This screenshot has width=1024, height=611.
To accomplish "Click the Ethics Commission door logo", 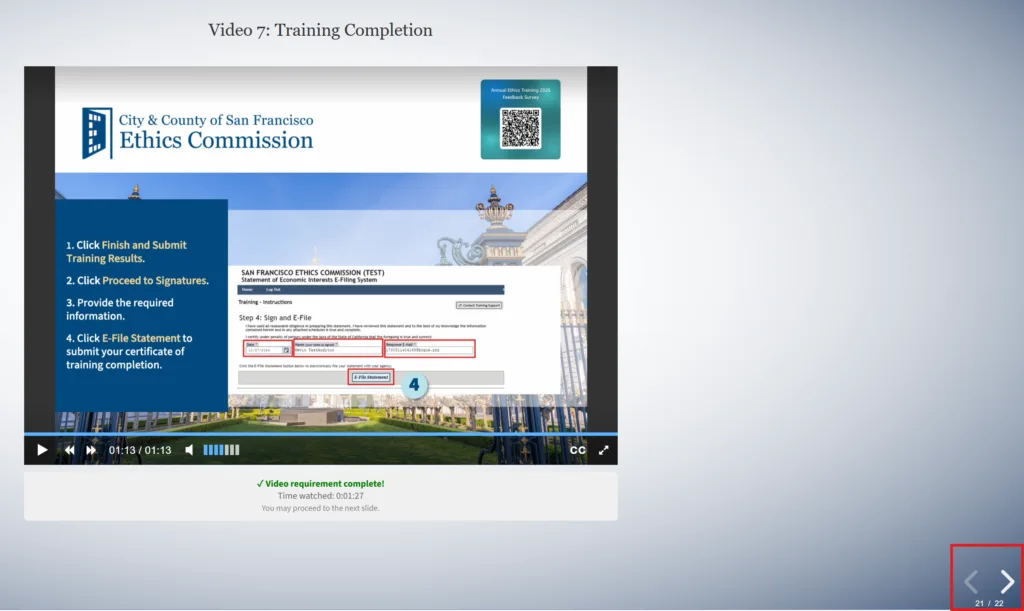I will [97, 132].
